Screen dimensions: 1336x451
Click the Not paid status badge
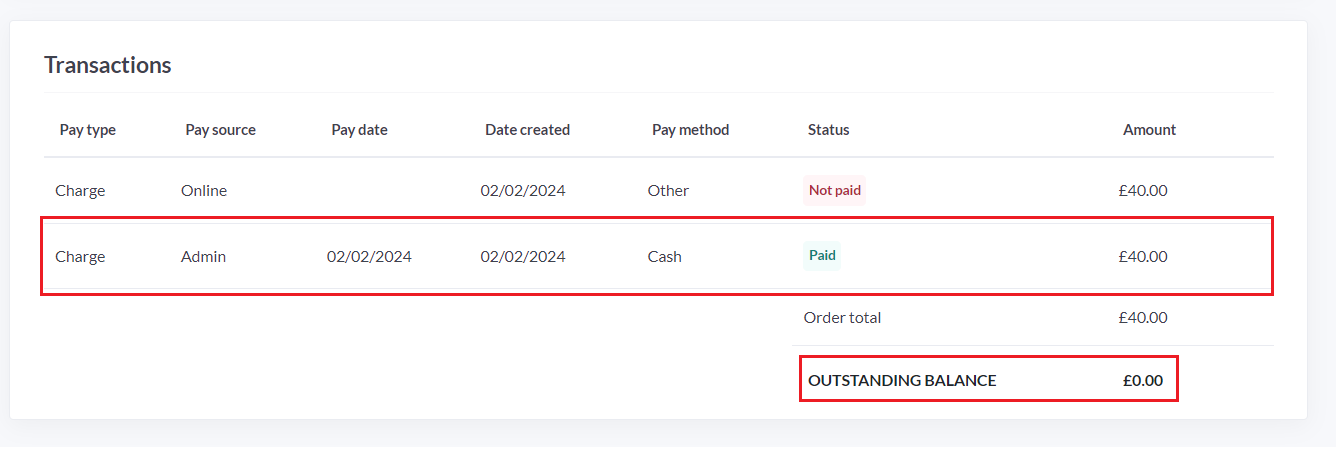835,190
